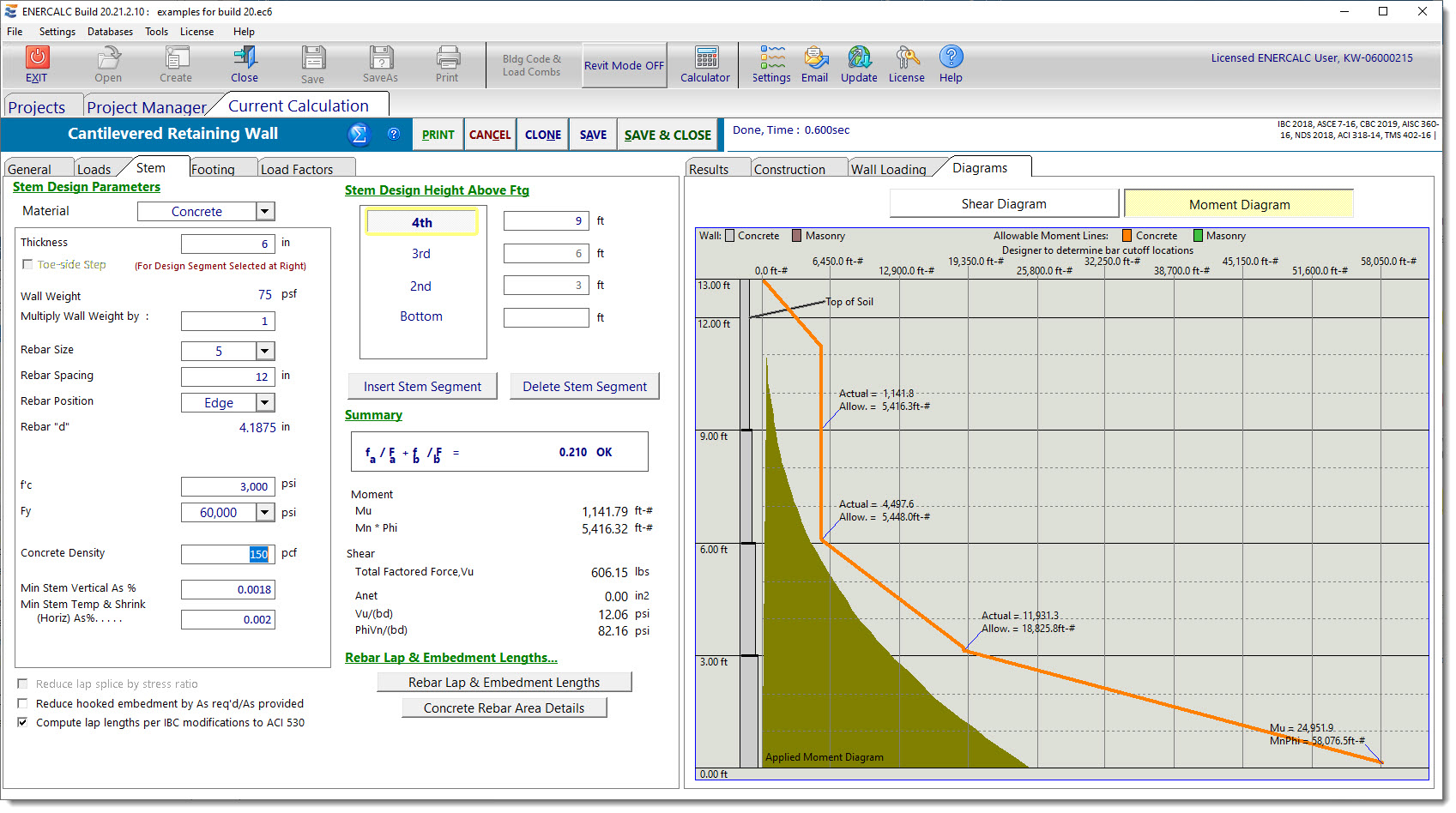The image size is (1456, 813).
Task: Click the Update globe icon
Action: (859, 57)
